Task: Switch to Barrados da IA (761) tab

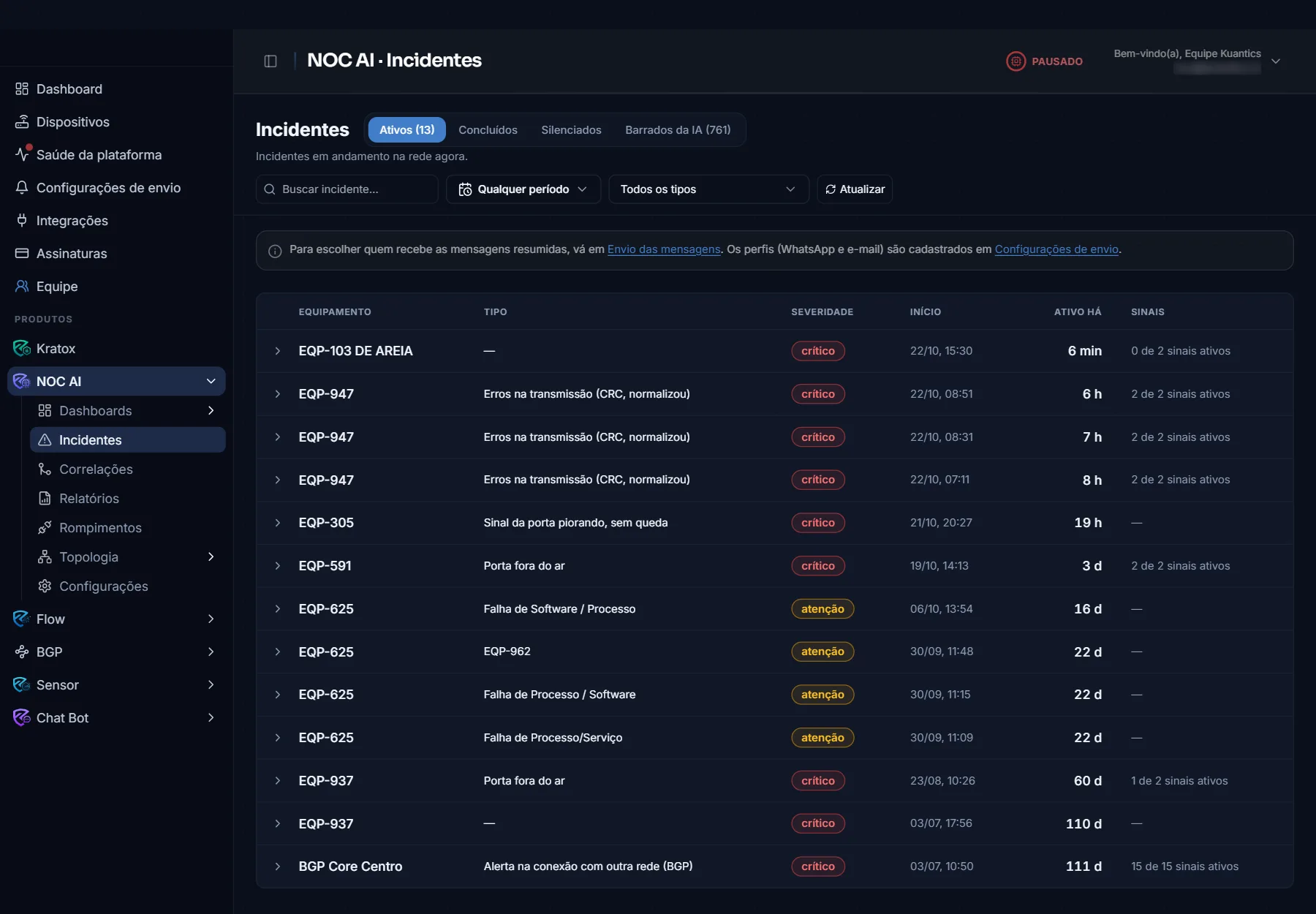Action: point(678,129)
